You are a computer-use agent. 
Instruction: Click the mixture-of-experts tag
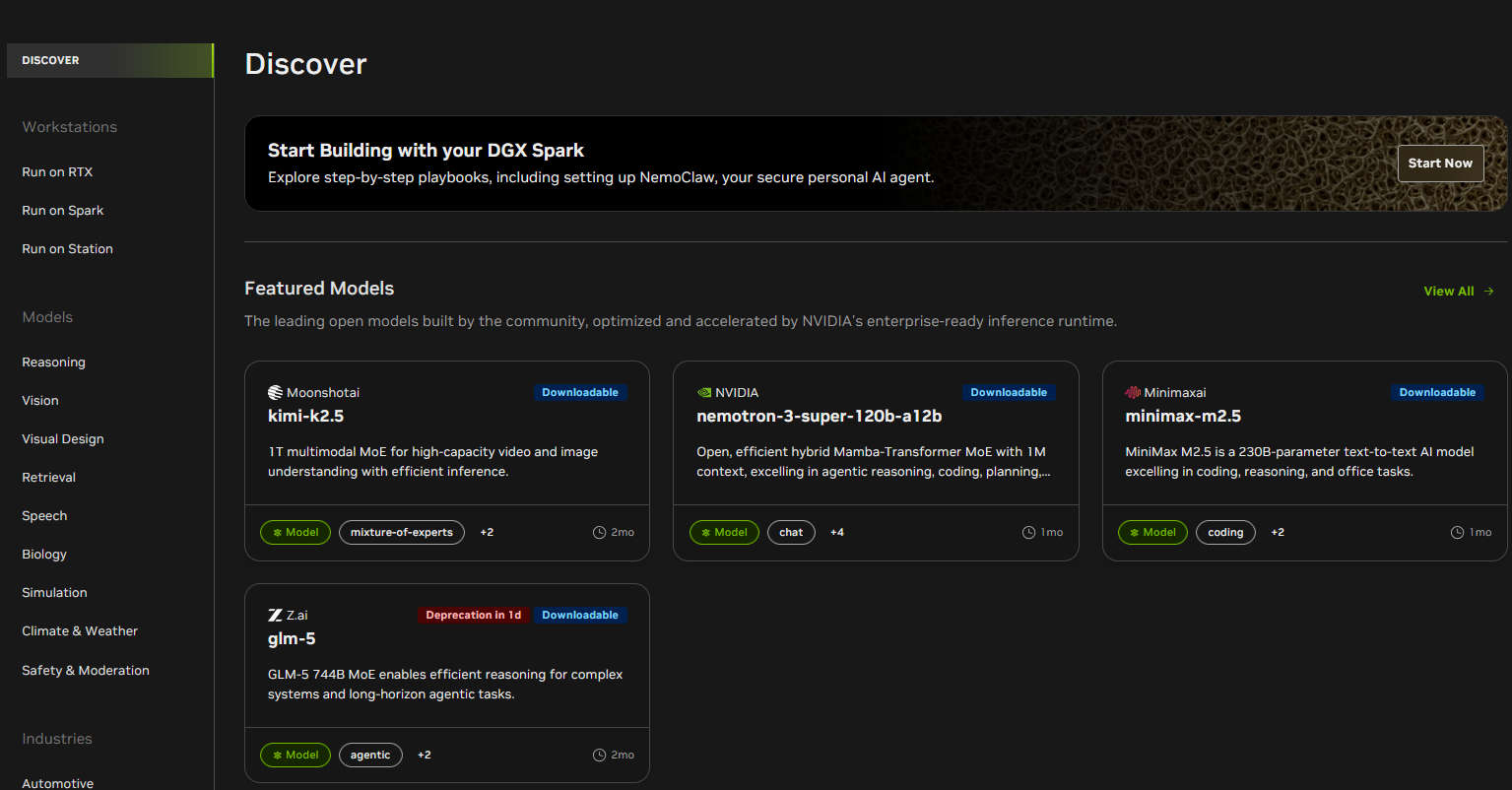point(402,533)
